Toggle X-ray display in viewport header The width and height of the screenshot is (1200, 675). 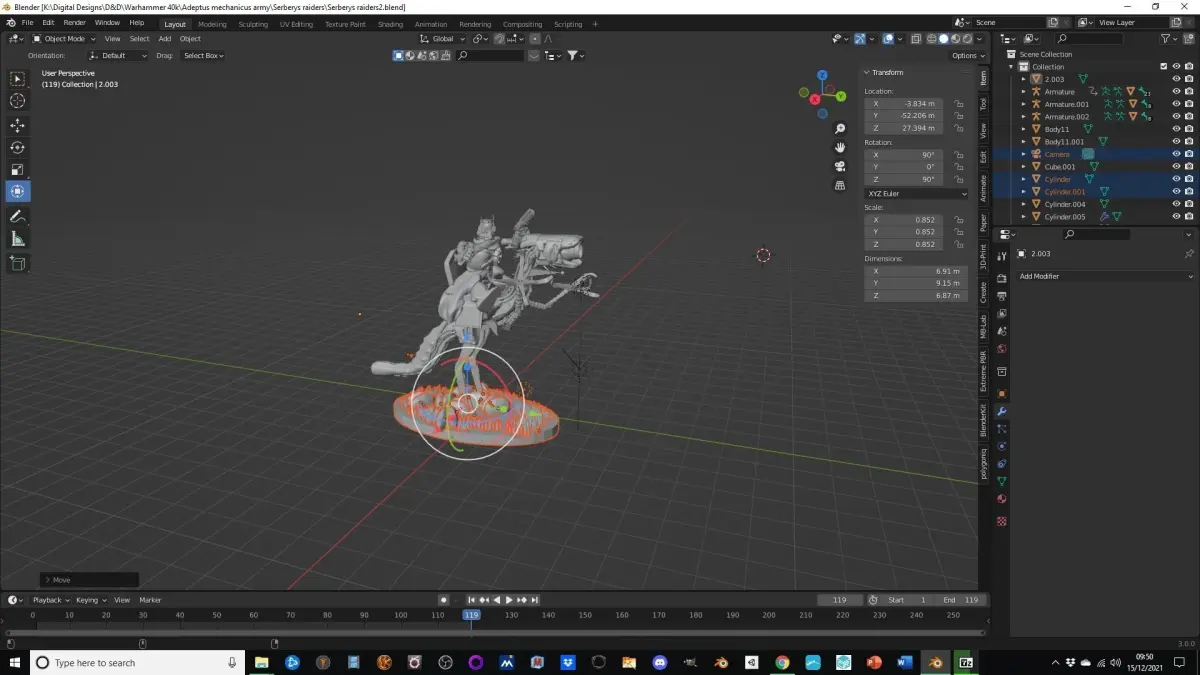(915, 39)
